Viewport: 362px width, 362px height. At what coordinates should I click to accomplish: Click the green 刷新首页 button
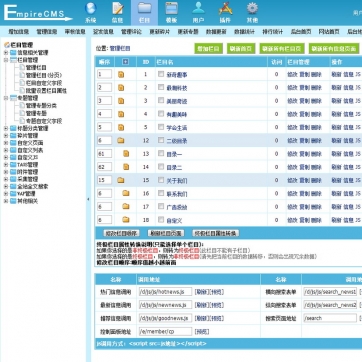tap(241, 48)
